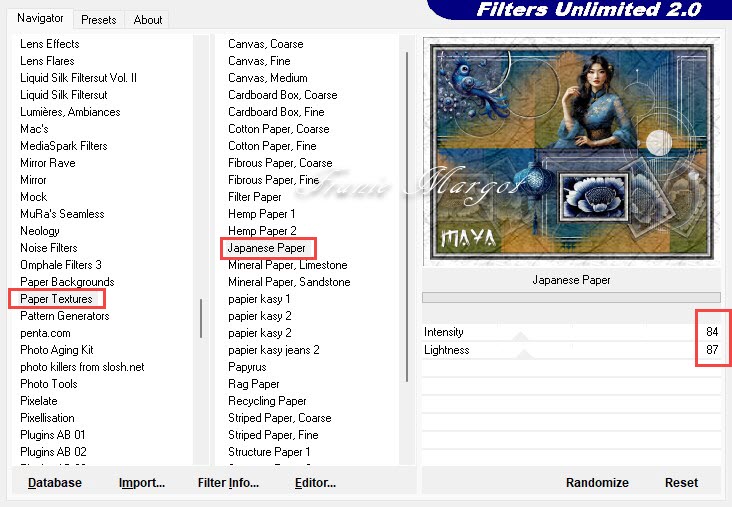Choose Filter Paper filter

click(x=254, y=197)
